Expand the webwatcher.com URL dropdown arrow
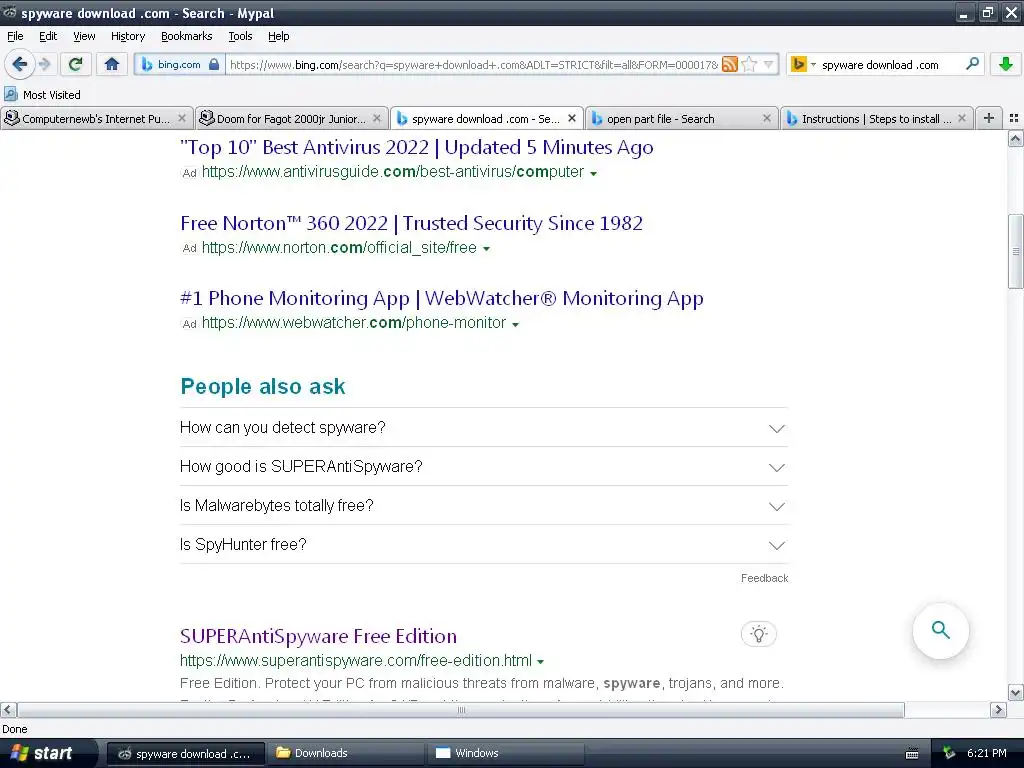1024x768 pixels. point(515,325)
